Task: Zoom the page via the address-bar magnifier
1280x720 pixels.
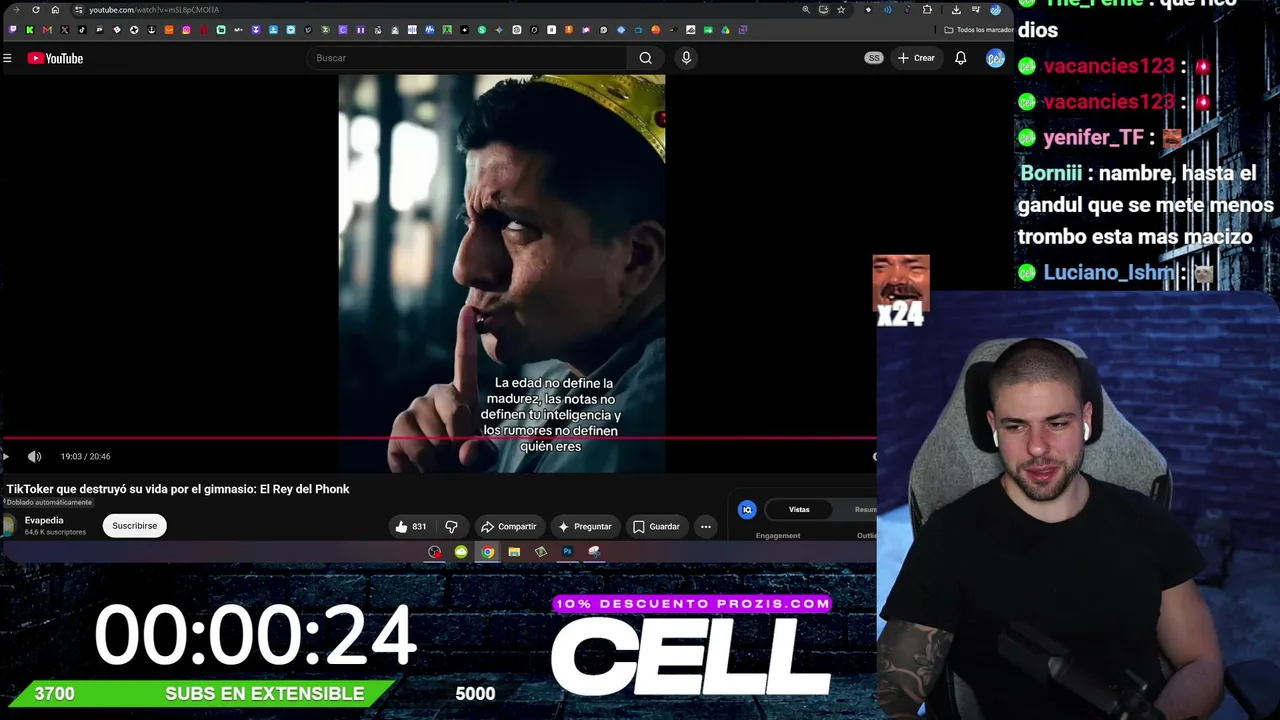Action: pyautogui.click(x=806, y=10)
